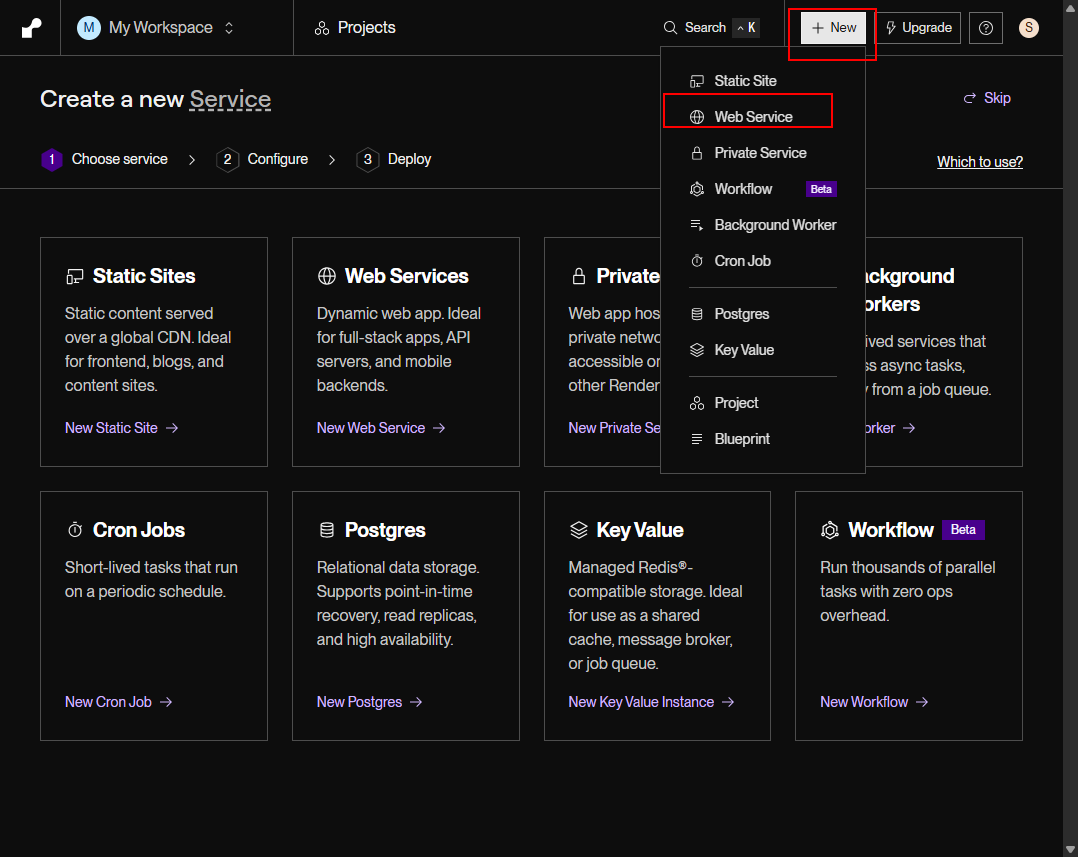
Task: Open the help question mark icon
Action: point(985,27)
